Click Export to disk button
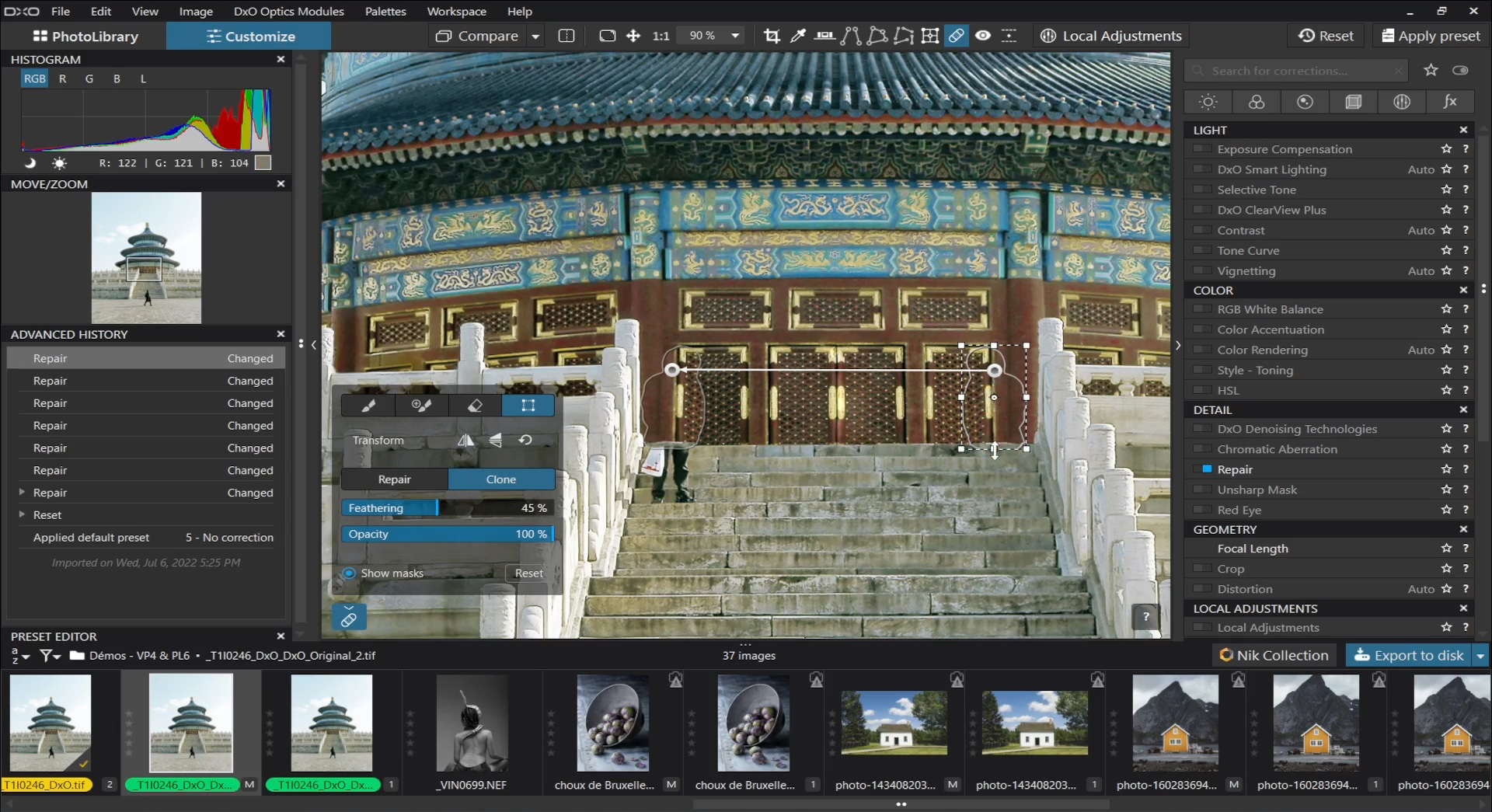Screen dimensions: 1492x812 [1409, 655]
